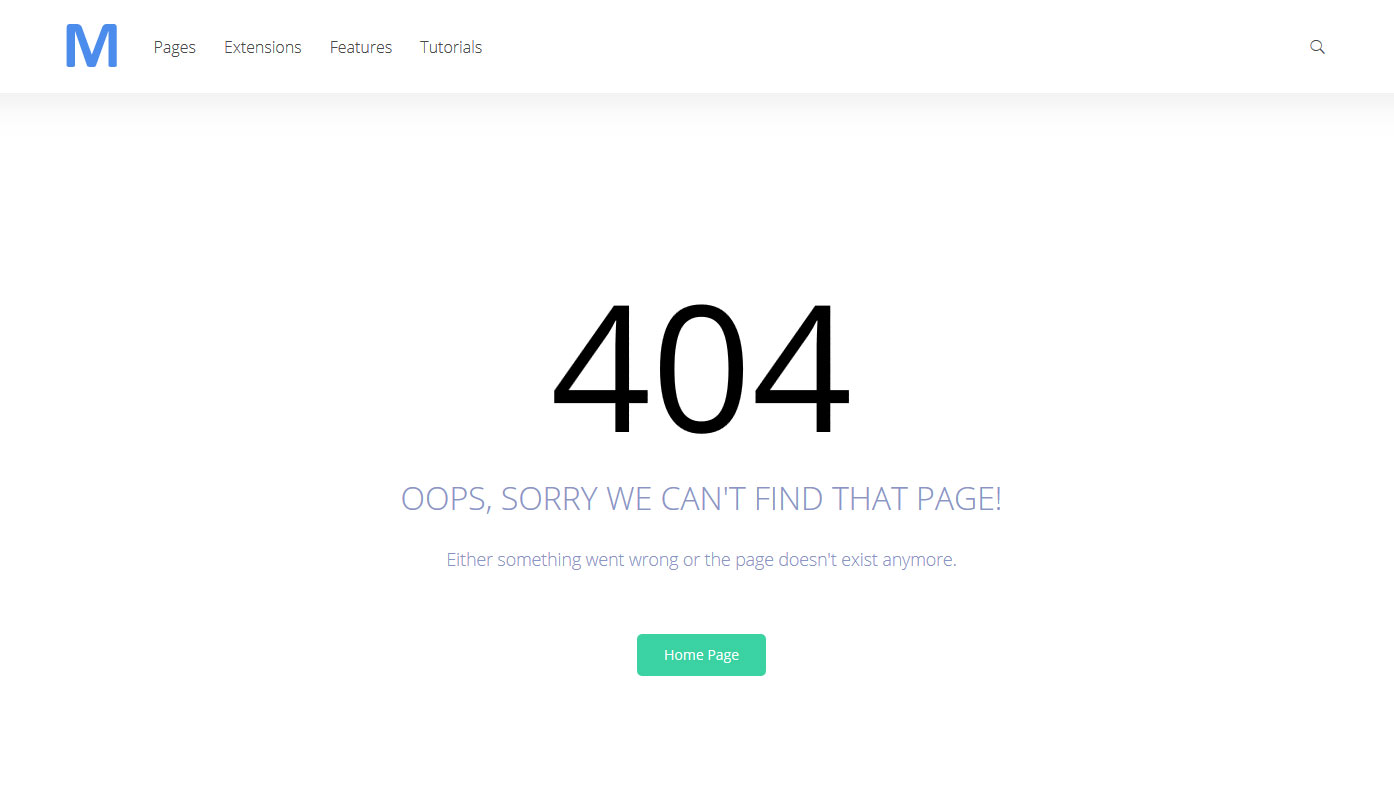Open the Pages menu

[175, 47]
